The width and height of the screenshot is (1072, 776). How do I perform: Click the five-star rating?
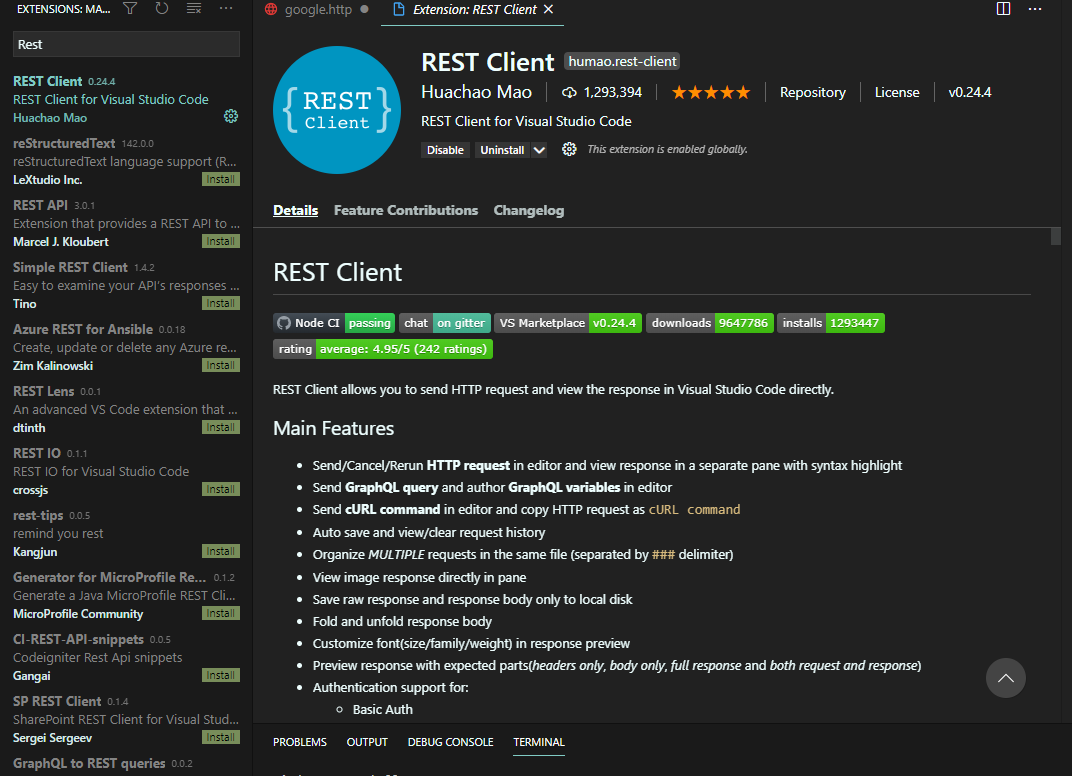711,92
